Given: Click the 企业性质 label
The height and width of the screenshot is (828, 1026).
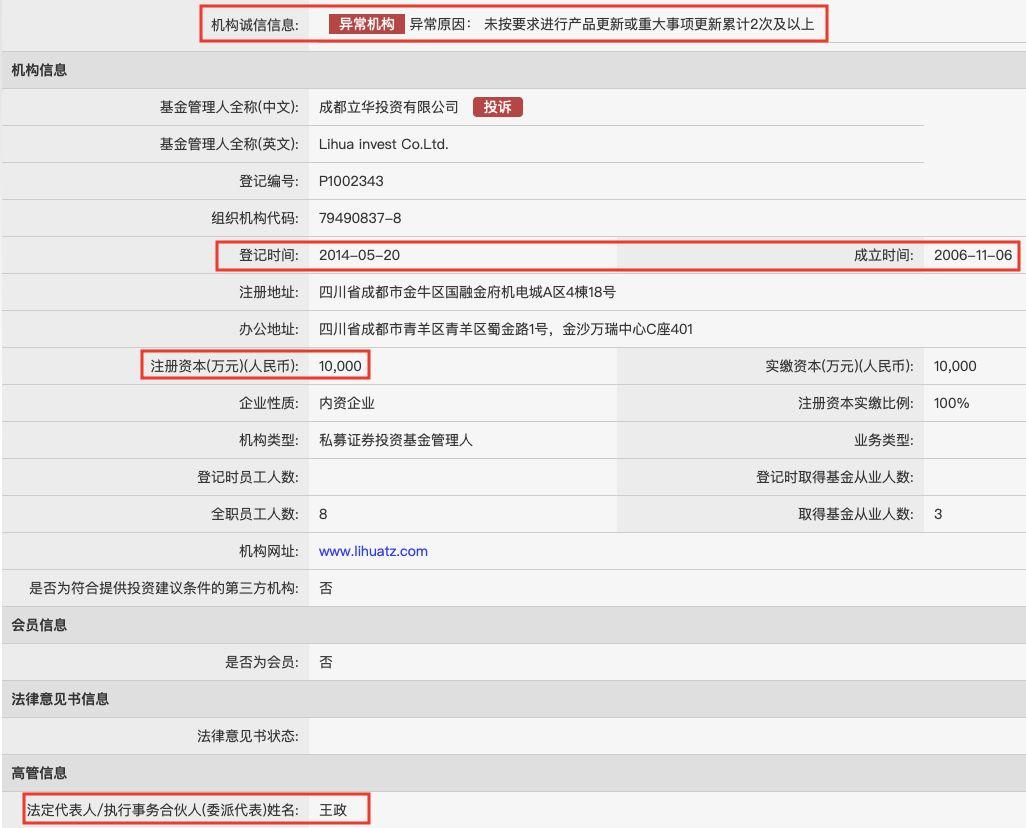Looking at the screenshot, I should click(x=269, y=403).
